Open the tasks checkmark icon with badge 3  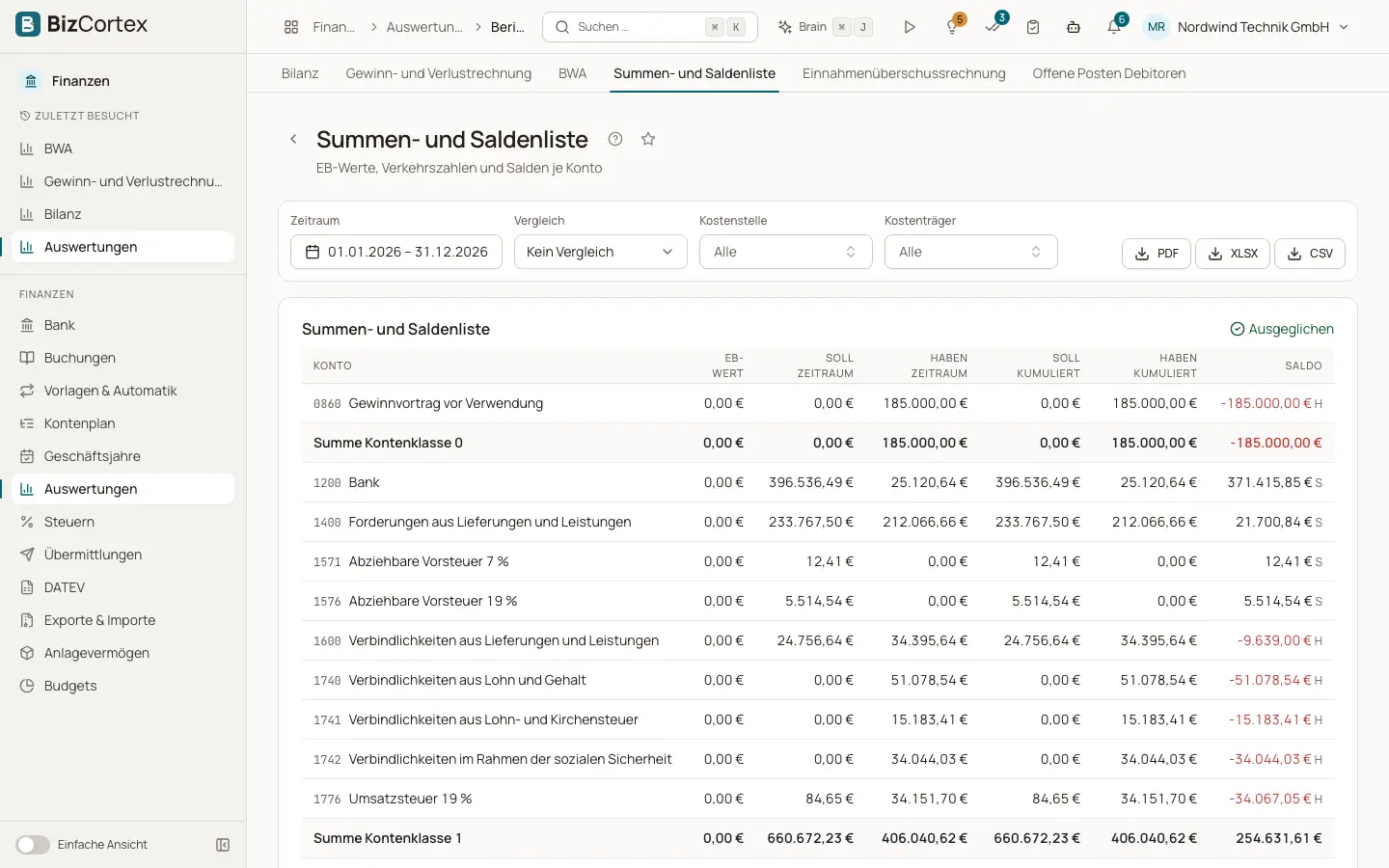pos(993,27)
